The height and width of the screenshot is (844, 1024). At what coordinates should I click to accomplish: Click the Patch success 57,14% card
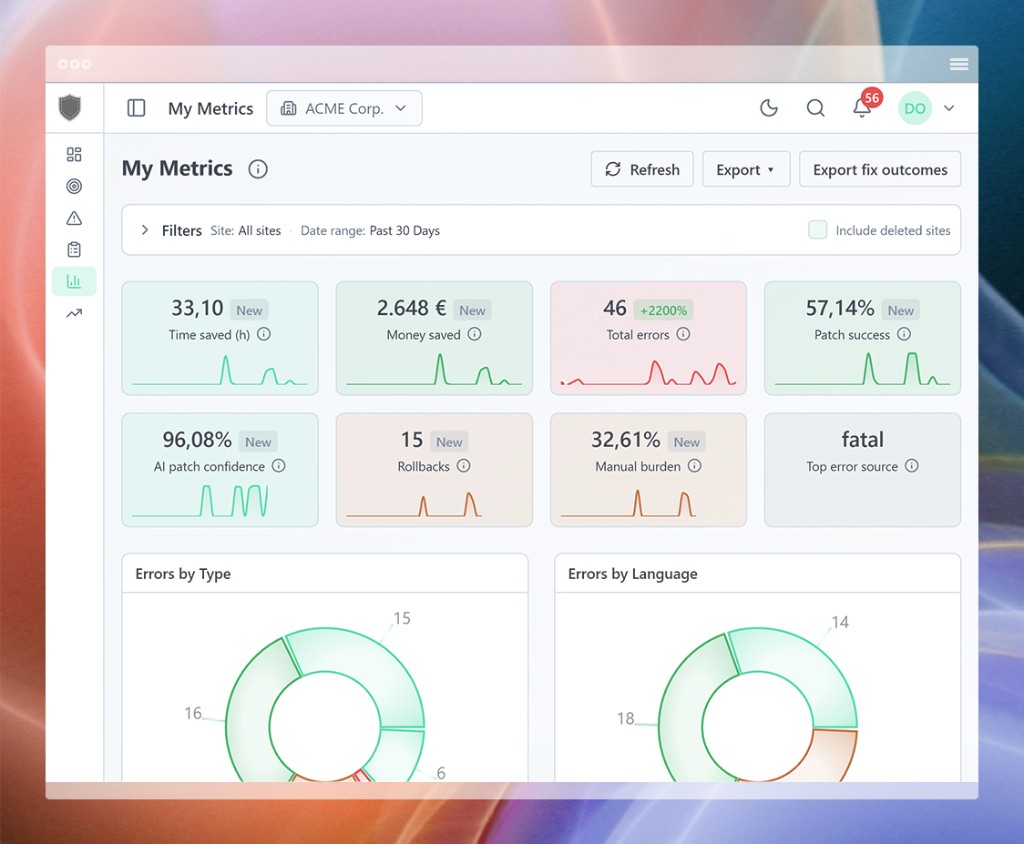pos(863,338)
